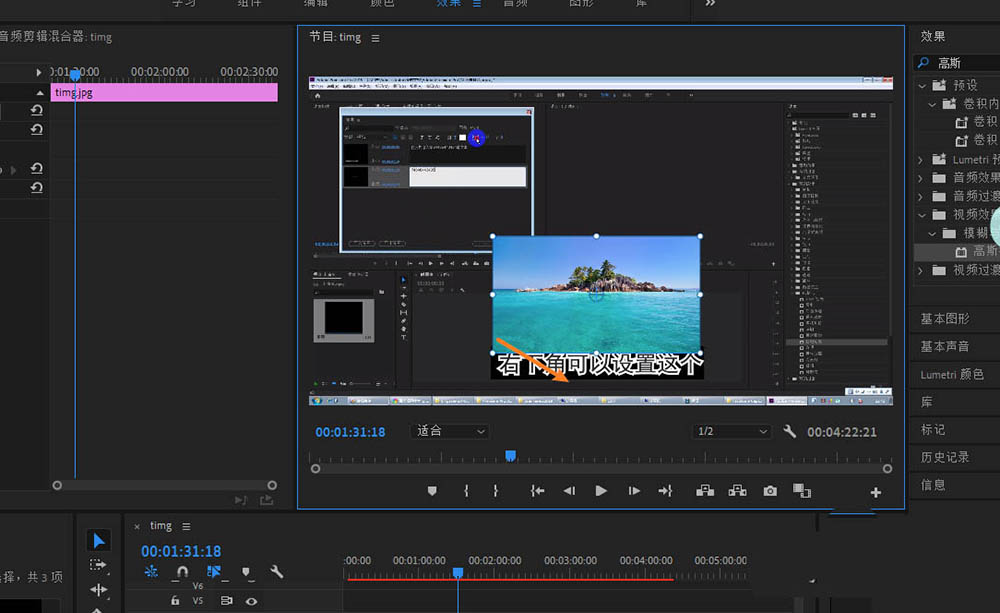Click the Go to In point icon
1000x613 pixels.
(537, 491)
